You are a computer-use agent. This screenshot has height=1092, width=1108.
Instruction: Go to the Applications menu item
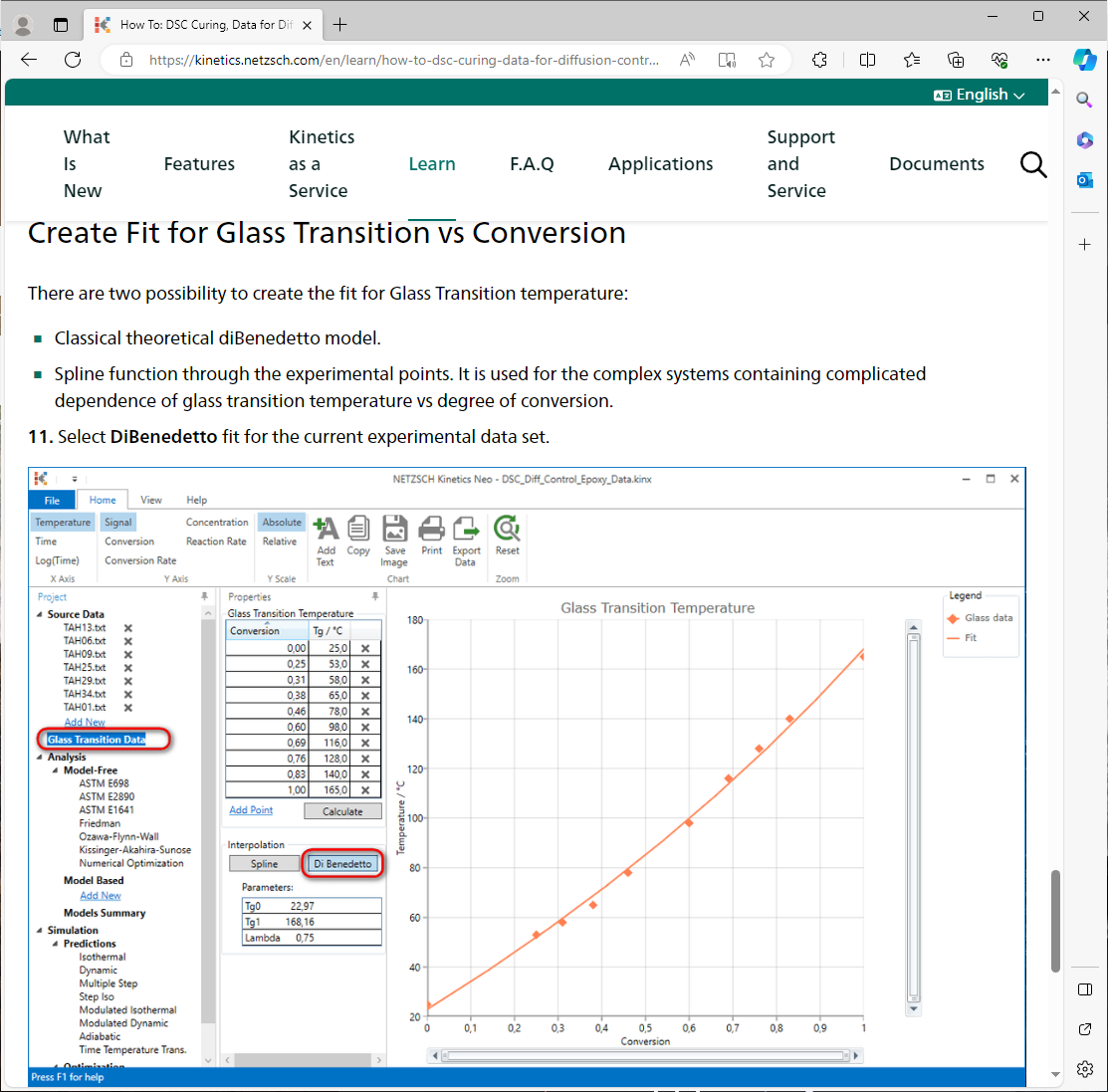click(660, 164)
